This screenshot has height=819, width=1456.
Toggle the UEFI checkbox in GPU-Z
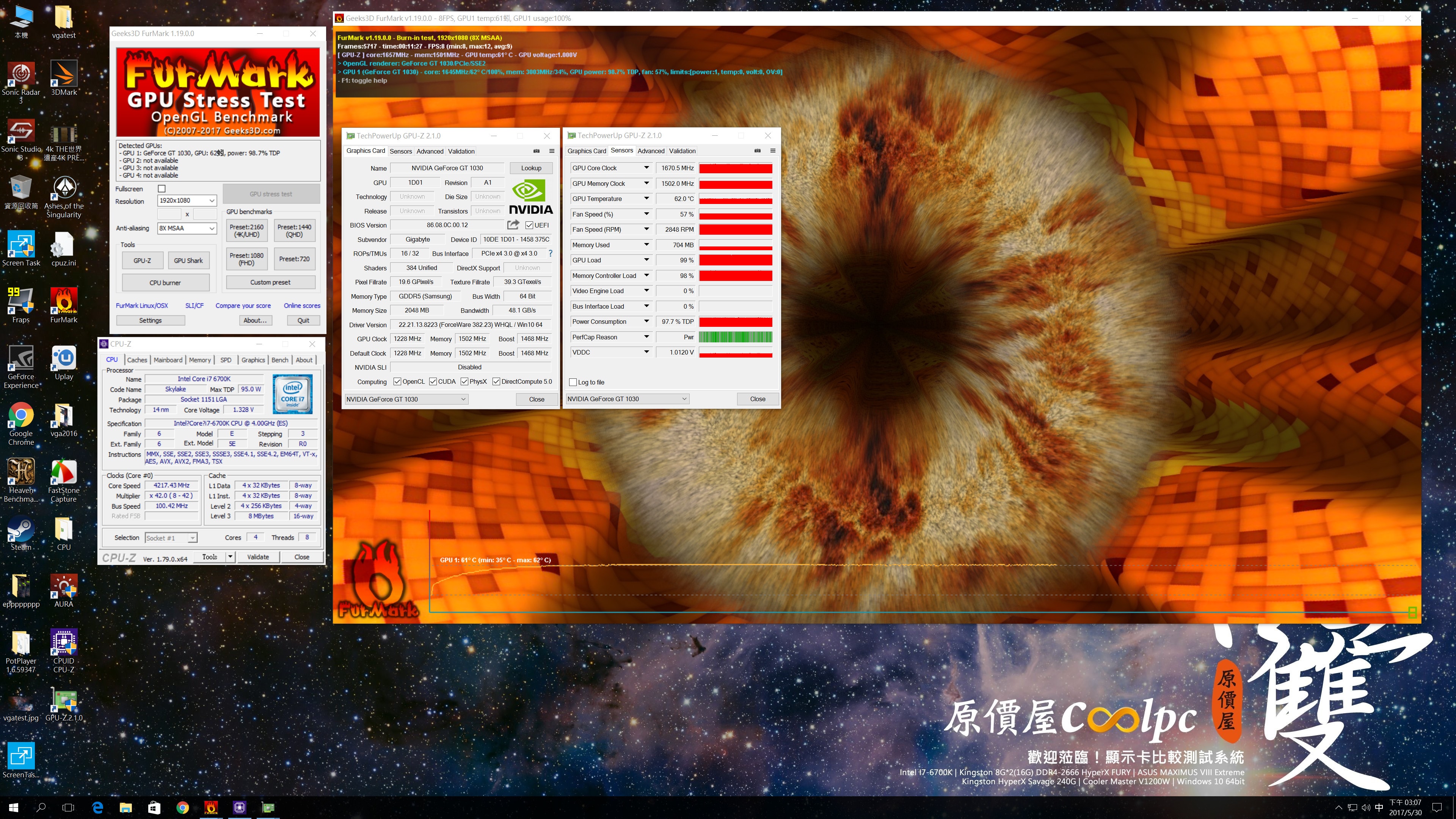click(x=529, y=225)
